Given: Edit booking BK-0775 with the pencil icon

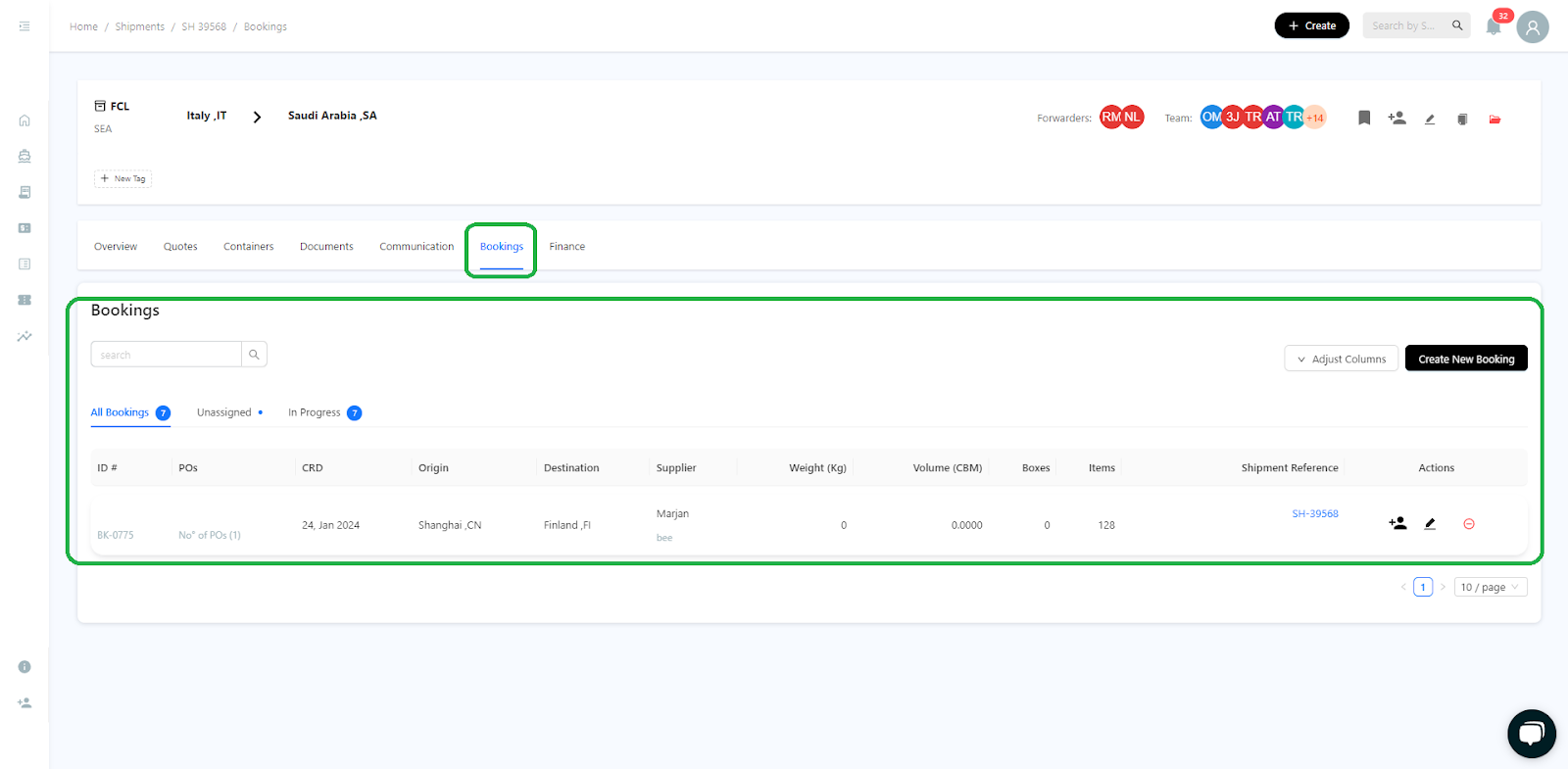Looking at the screenshot, I should coord(1430,524).
